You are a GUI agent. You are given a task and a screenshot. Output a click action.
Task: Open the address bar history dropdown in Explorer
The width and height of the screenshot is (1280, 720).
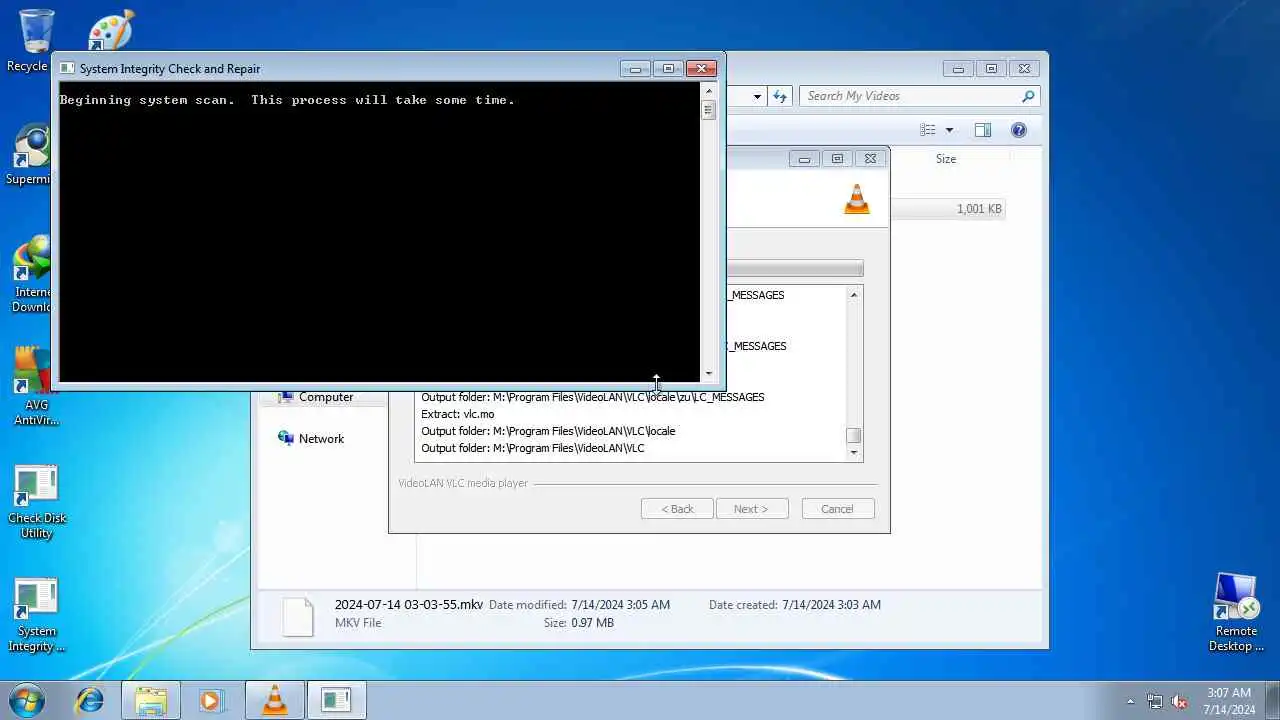(757, 96)
